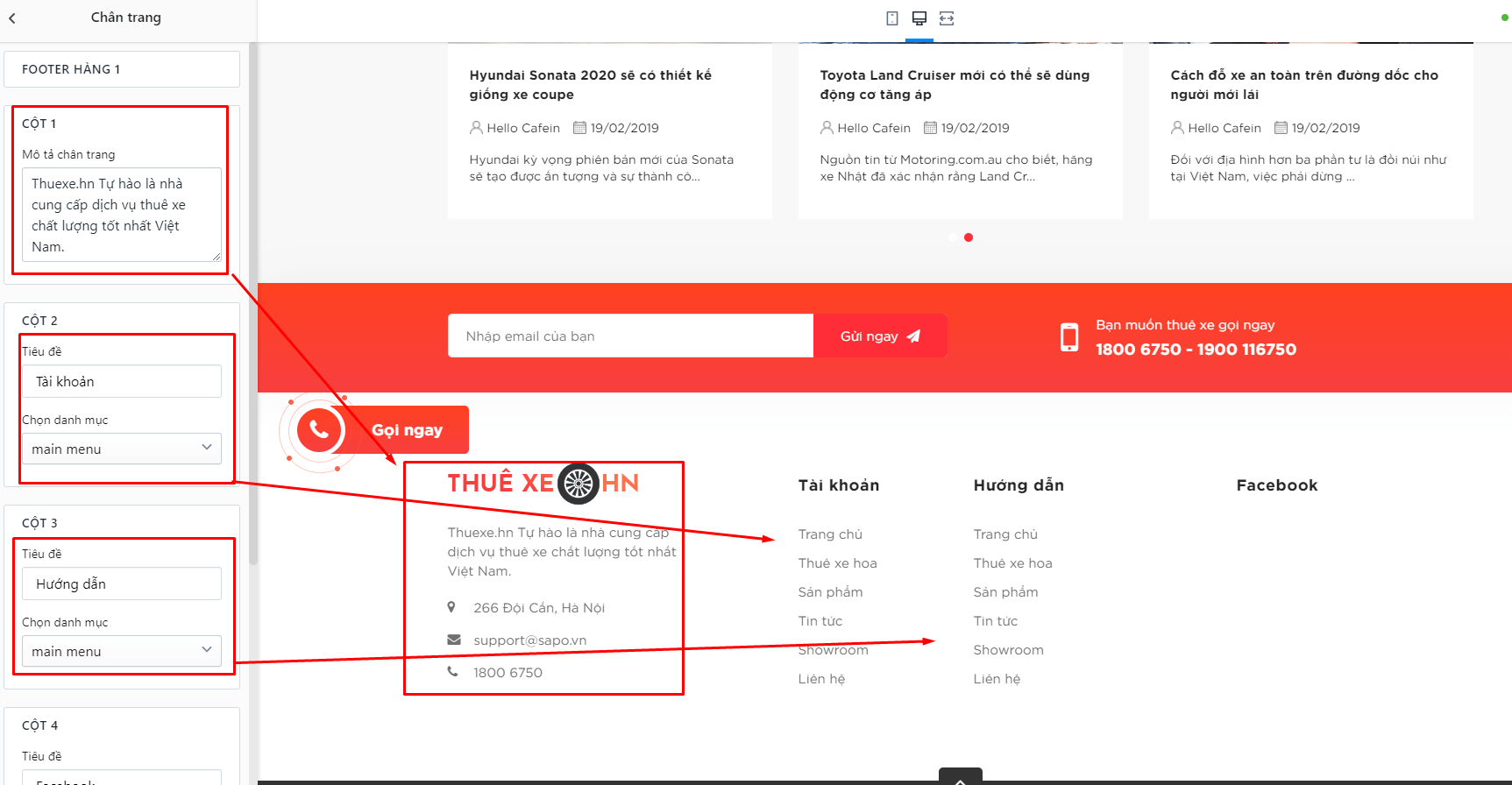Click Sản phẩm under Tài khoản column
Screen dimensions: 1512x785
(830, 592)
